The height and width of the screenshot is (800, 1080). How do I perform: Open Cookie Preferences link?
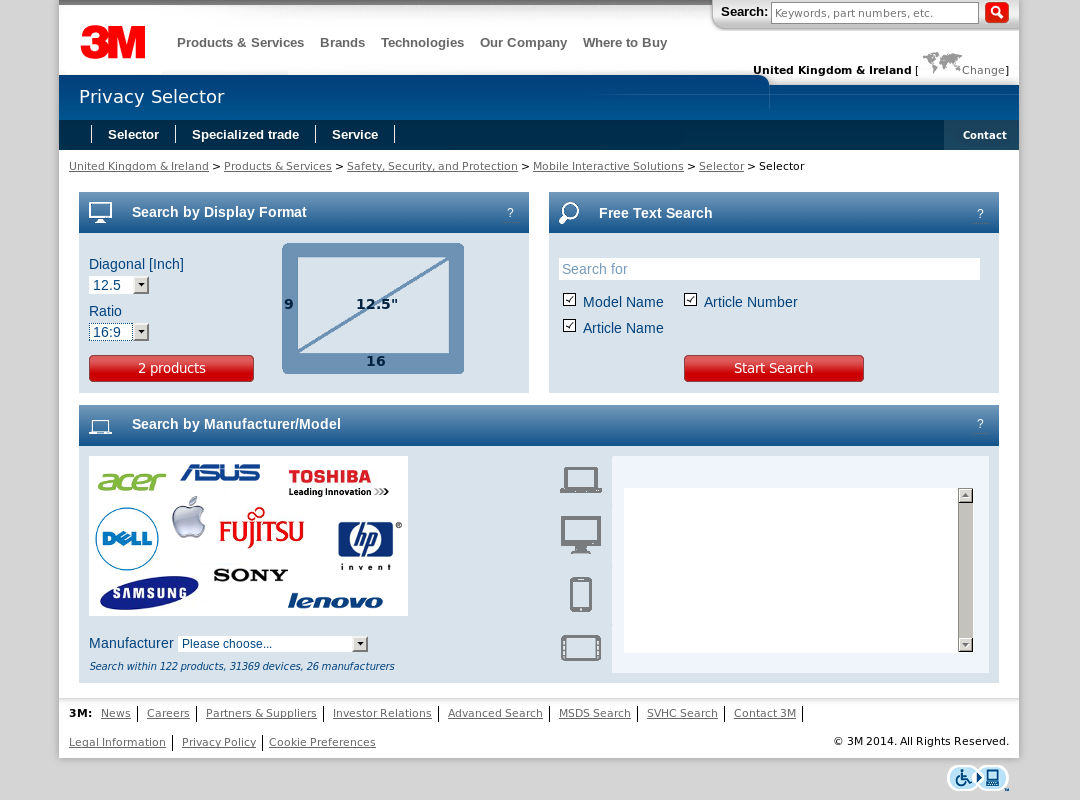pyautogui.click(x=322, y=742)
